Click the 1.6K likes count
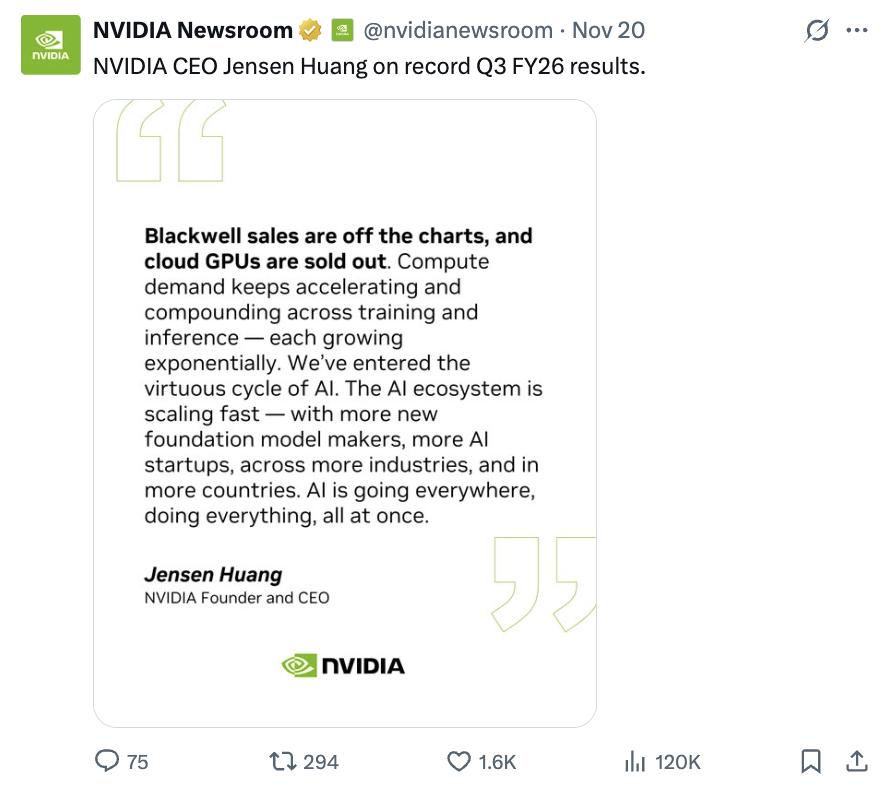Screen dimensions: 888x786 [x=497, y=762]
